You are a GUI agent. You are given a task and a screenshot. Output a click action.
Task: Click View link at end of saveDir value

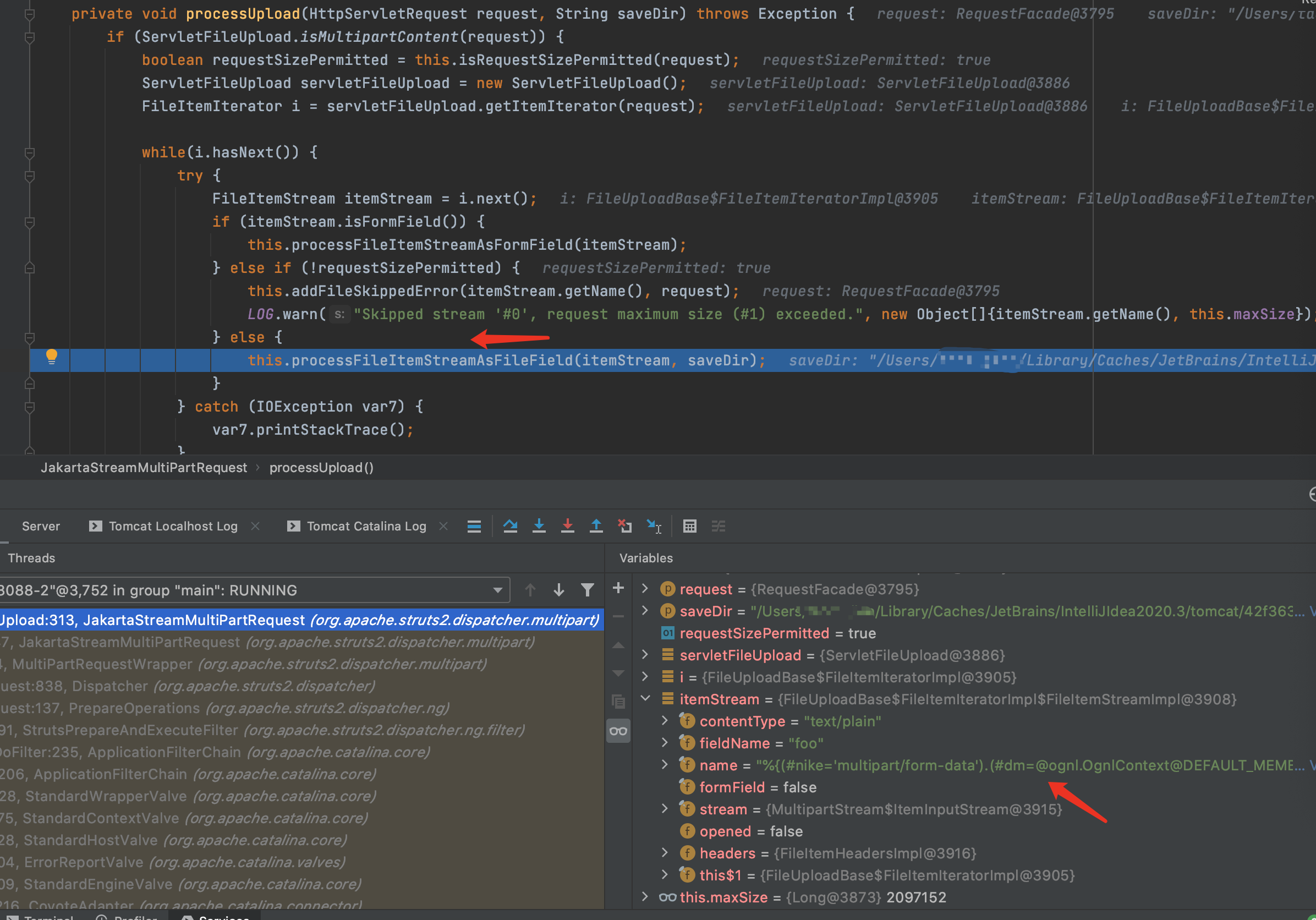(1313, 611)
